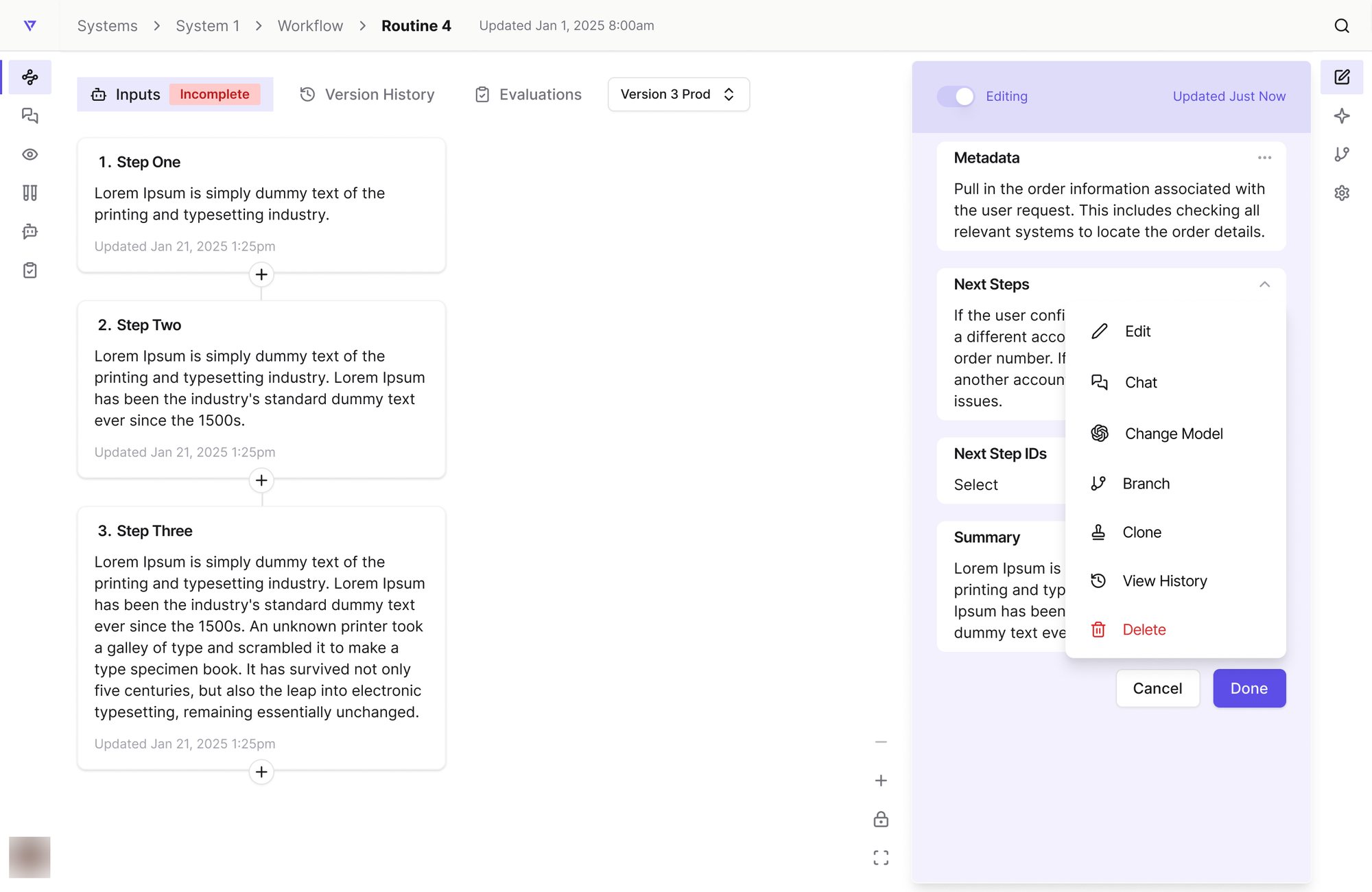
Task: Fit canvas to fullscreen view
Action: tap(881, 858)
